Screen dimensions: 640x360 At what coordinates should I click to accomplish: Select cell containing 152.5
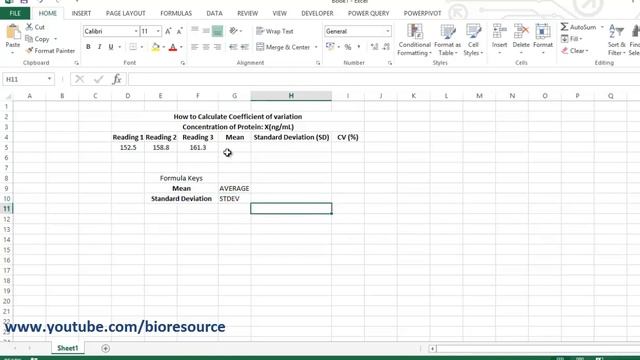[128, 147]
